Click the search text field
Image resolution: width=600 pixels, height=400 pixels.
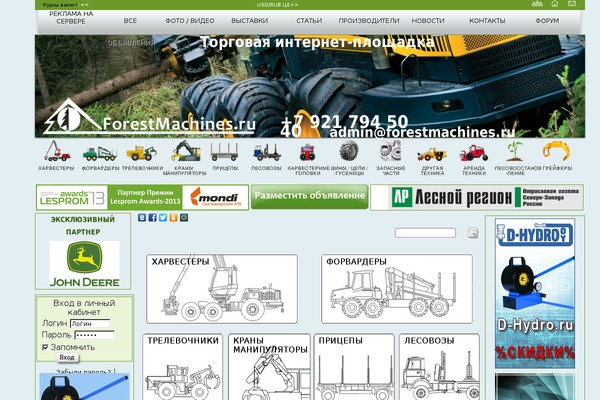point(425,233)
